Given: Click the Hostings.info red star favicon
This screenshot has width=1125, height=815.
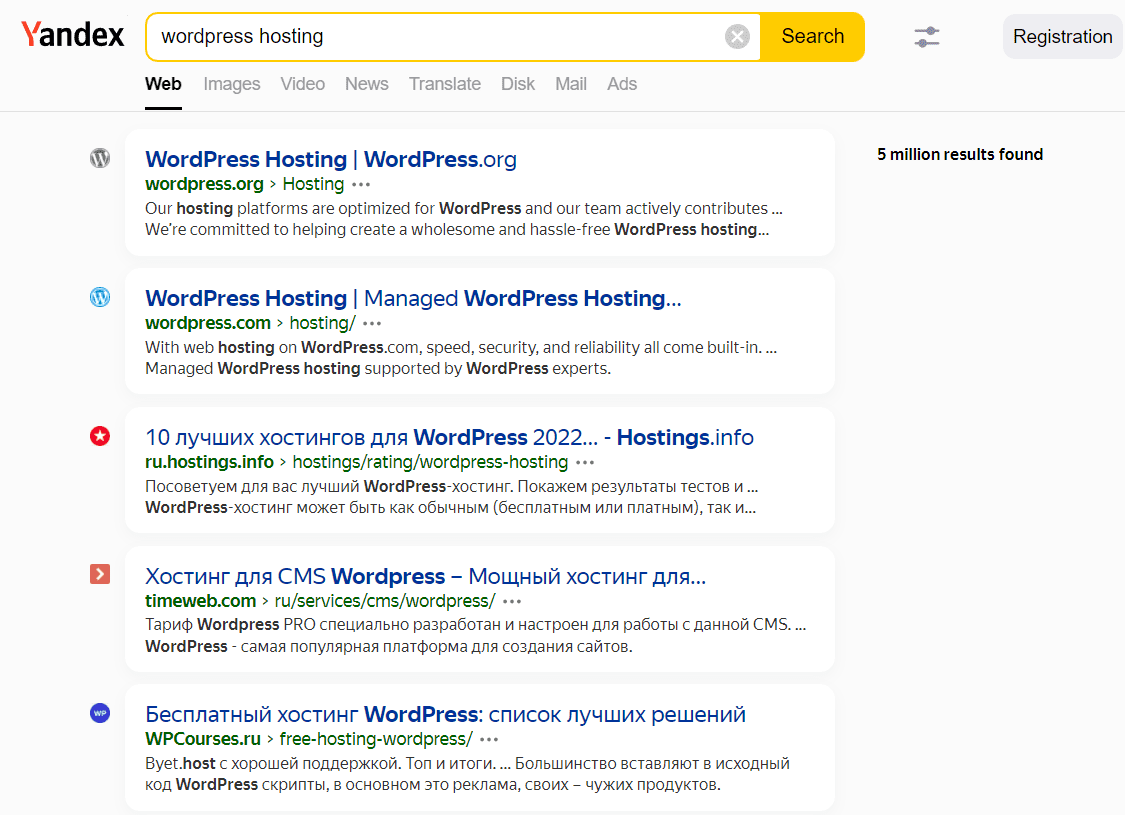Looking at the screenshot, I should (100, 435).
